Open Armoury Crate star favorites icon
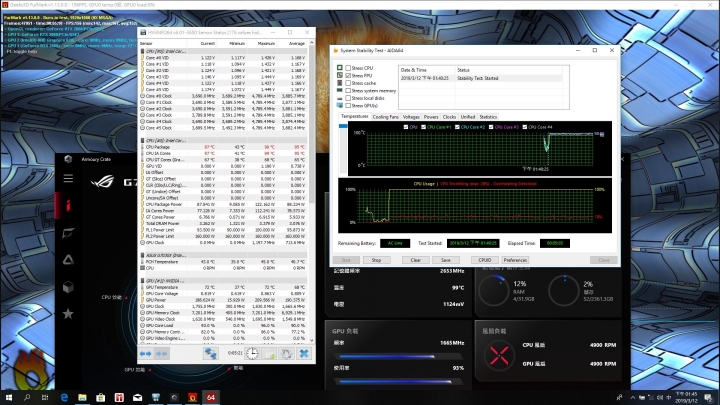The height and width of the screenshot is (405, 720). (68, 314)
